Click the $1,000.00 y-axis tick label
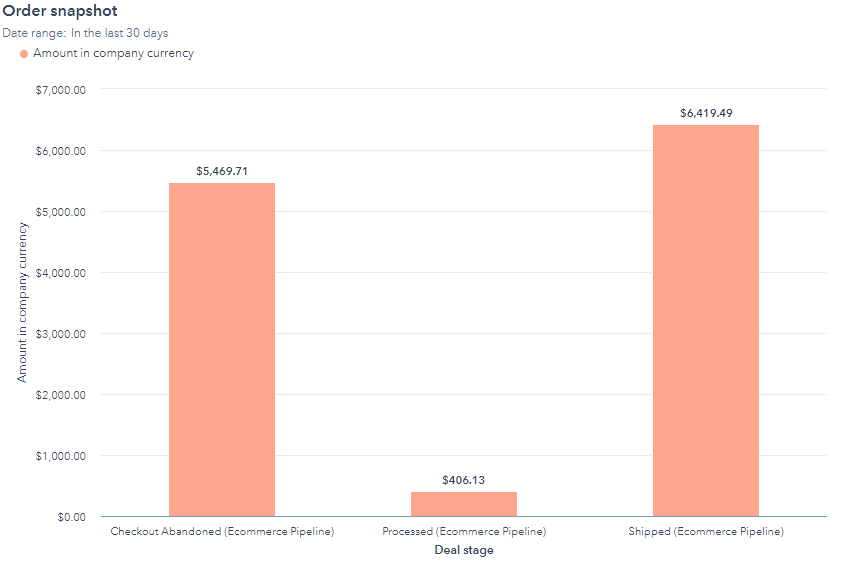850x568 pixels. point(62,456)
